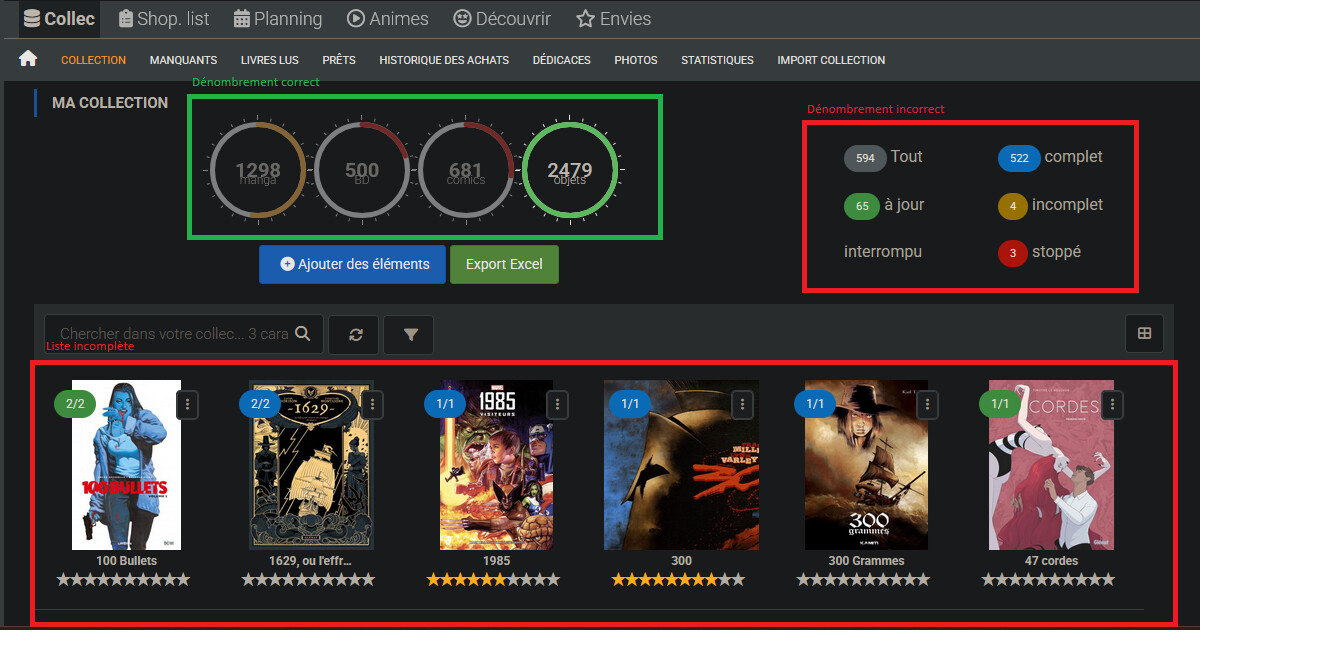Filter by interrompu status
The height and width of the screenshot is (666, 1342).
[x=883, y=252]
